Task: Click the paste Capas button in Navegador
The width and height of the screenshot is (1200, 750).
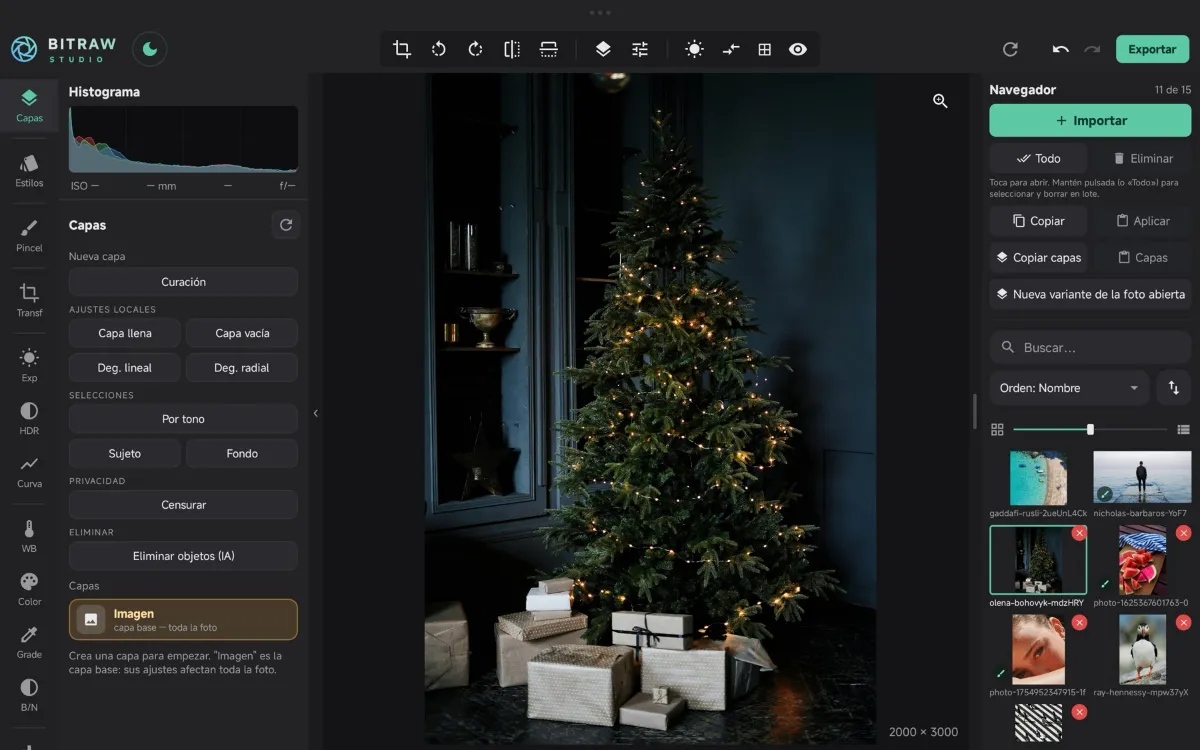Action: [x=1142, y=257]
